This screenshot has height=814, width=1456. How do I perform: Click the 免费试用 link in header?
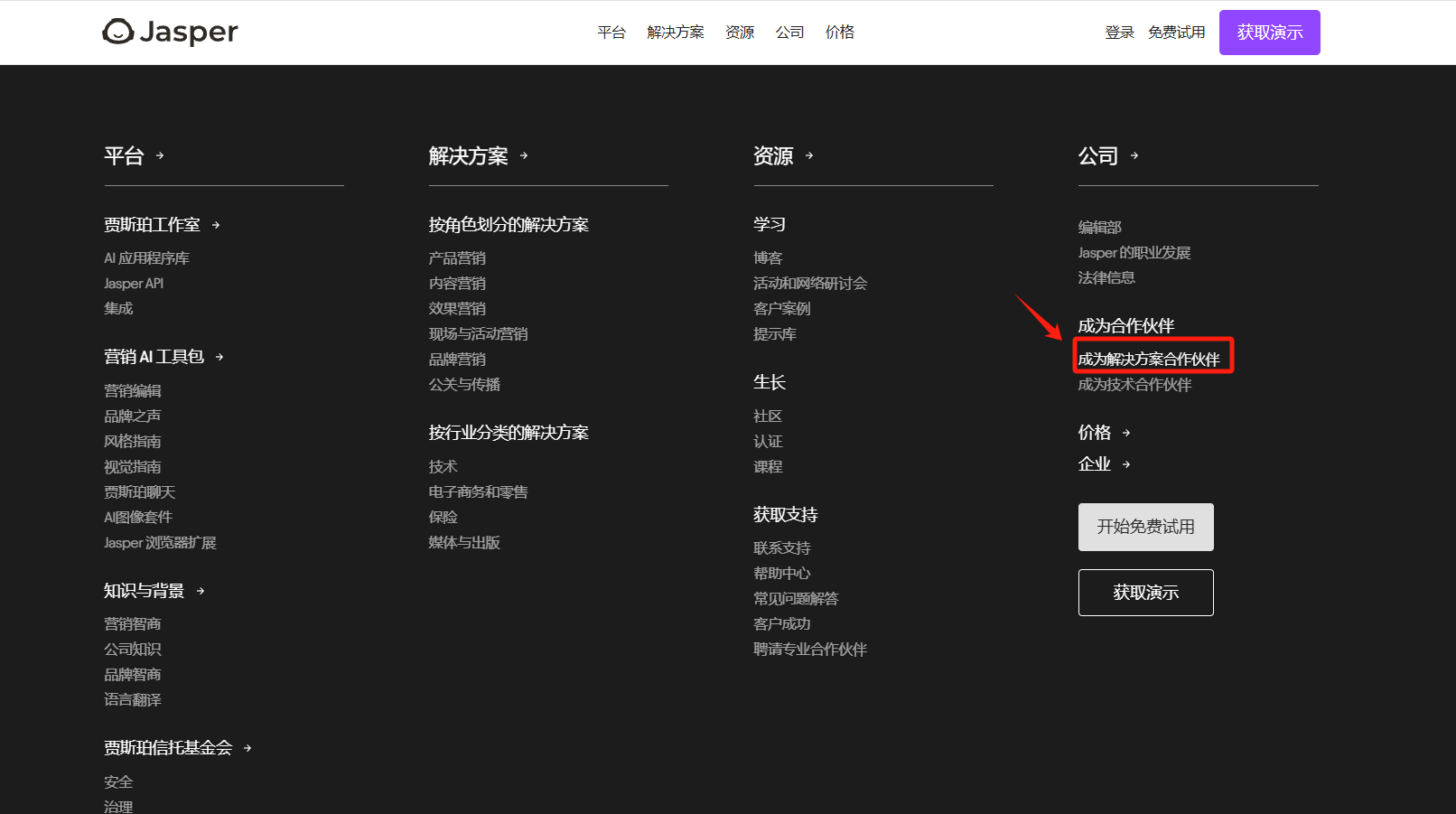(x=1177, y=33)
